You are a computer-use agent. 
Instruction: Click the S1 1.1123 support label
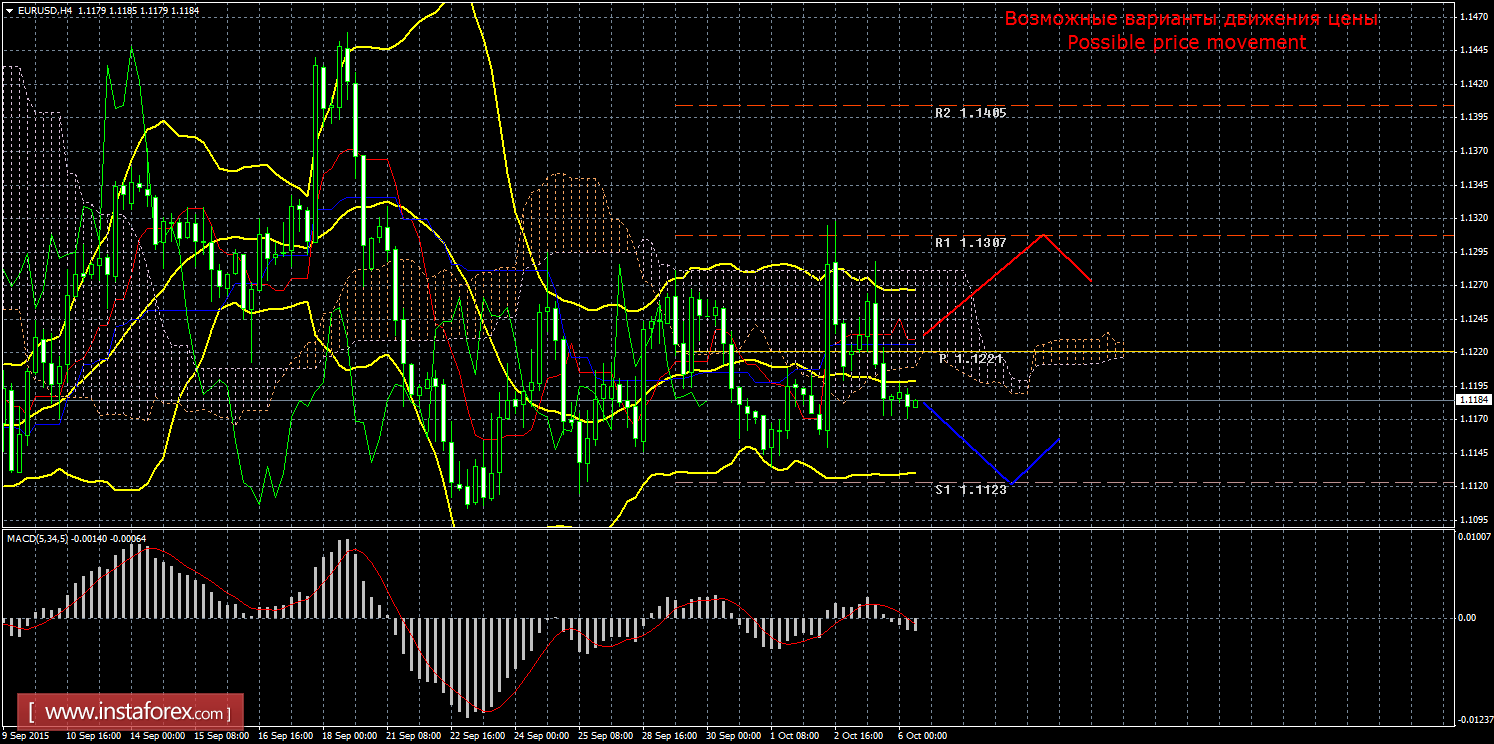[970, 490]
